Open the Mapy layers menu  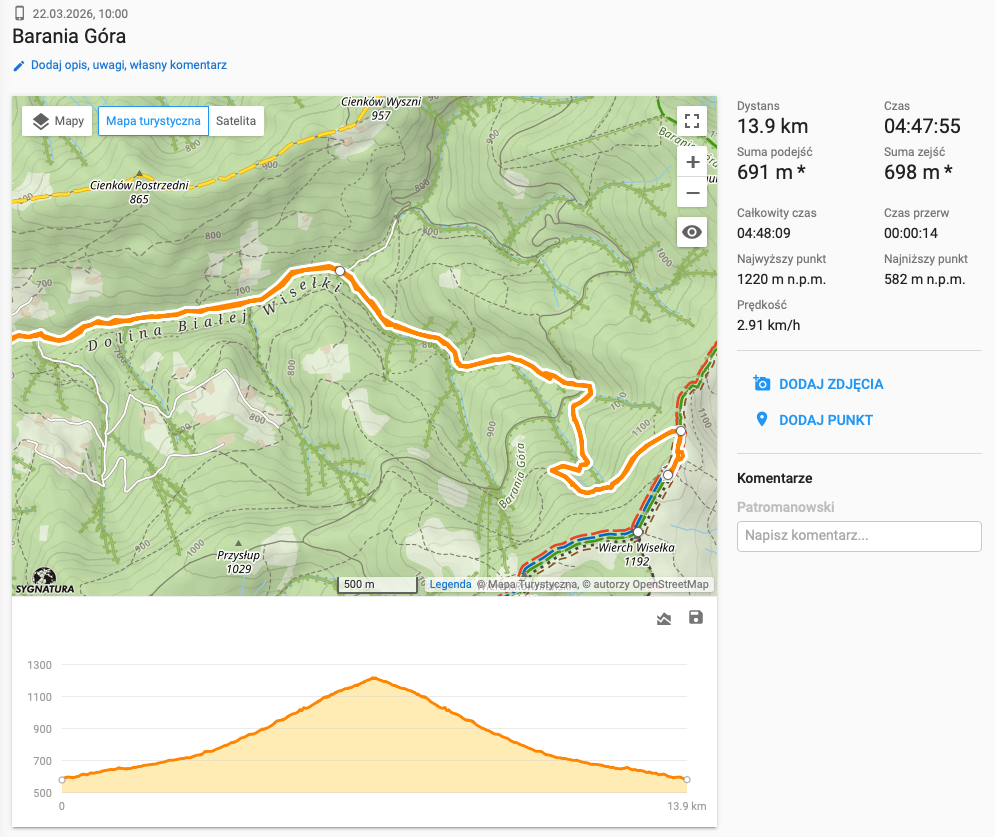58,121
